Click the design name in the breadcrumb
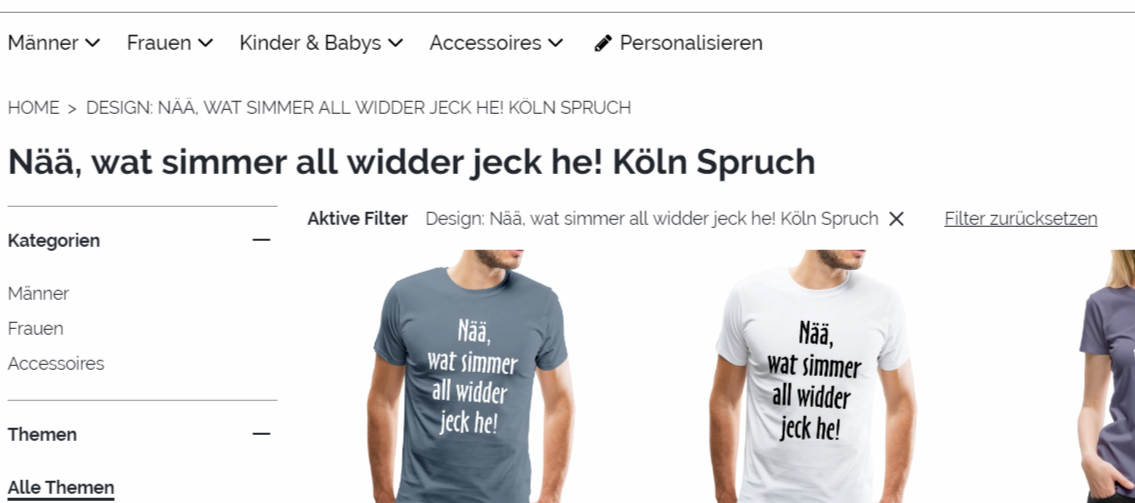This screenshot has height=503, width=1135. pos(358,108)
